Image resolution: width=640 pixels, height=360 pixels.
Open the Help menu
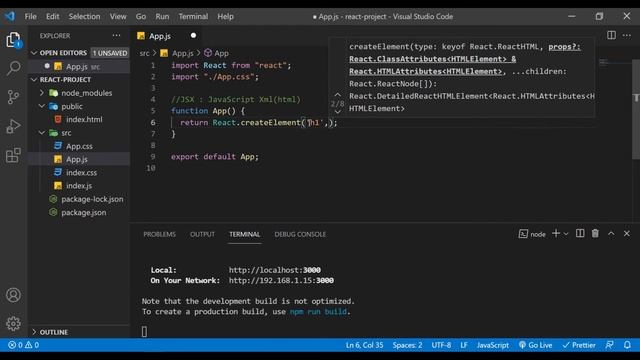(225, 16)
